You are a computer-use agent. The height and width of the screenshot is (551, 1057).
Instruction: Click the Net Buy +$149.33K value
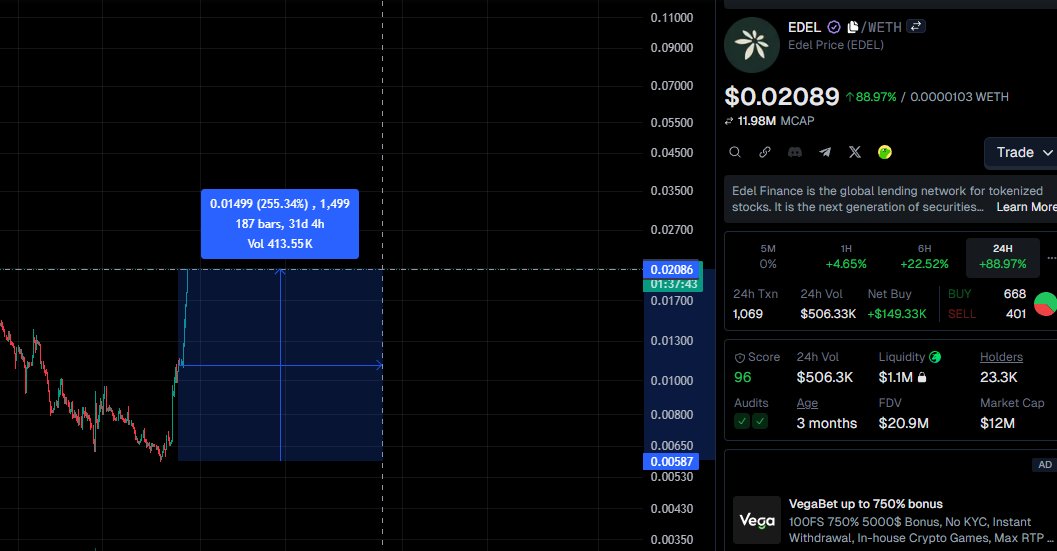pyautogui.click(x=897, y=314)
